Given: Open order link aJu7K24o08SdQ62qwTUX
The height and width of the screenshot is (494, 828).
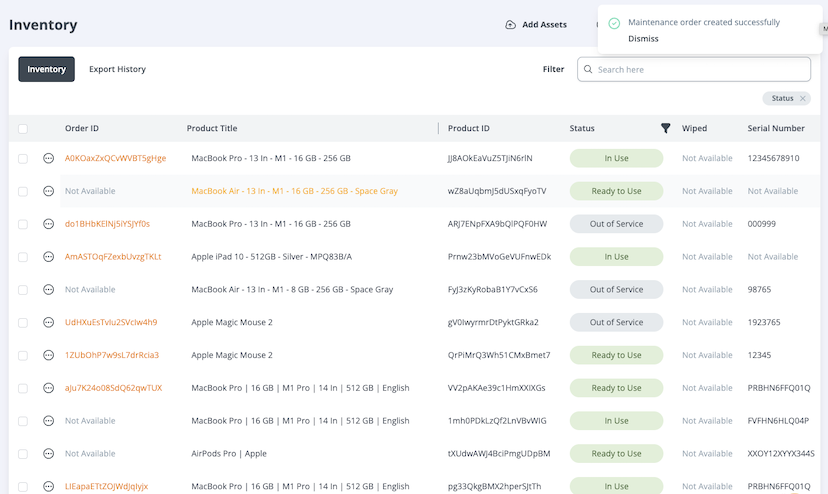Looking at the screenshot, I should tap(113, 388).
